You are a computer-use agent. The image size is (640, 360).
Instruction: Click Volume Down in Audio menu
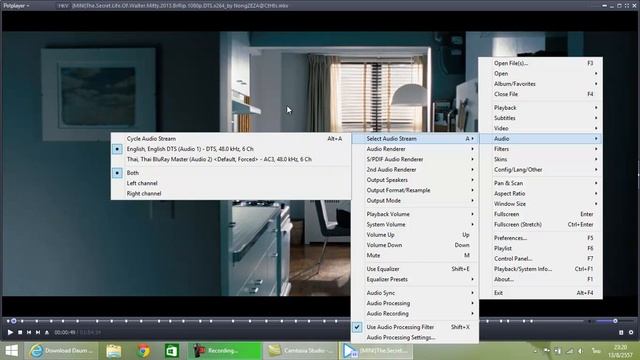(415, 245)
